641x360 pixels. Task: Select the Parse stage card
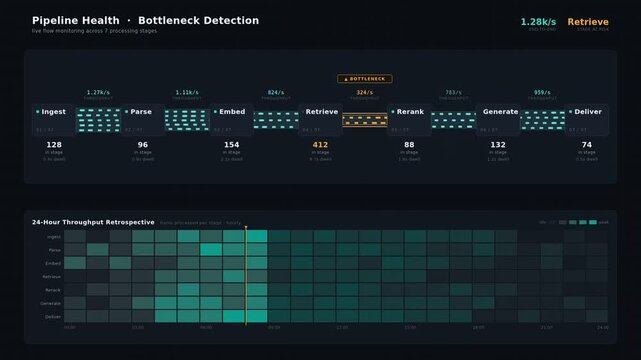click(143, 120)
